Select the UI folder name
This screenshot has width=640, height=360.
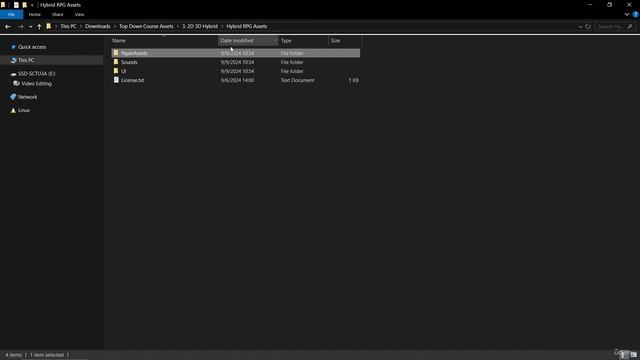(123, 71)
